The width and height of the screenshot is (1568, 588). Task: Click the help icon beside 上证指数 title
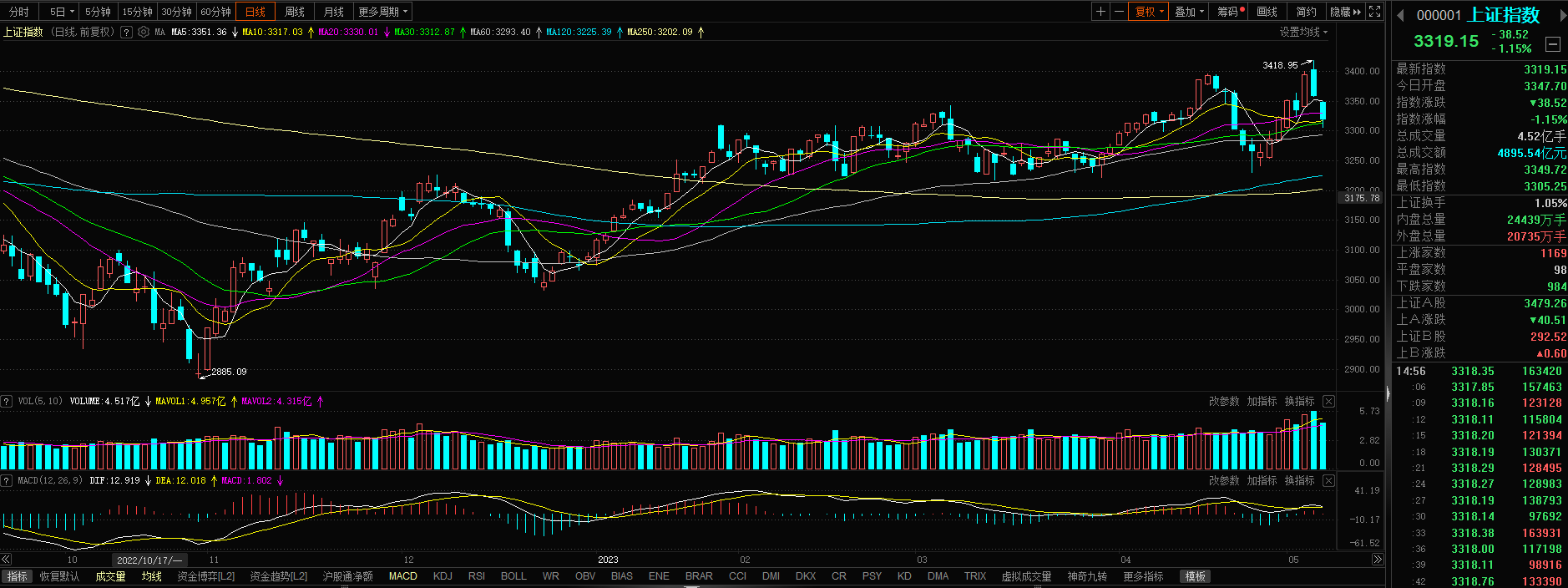(126, 32)
